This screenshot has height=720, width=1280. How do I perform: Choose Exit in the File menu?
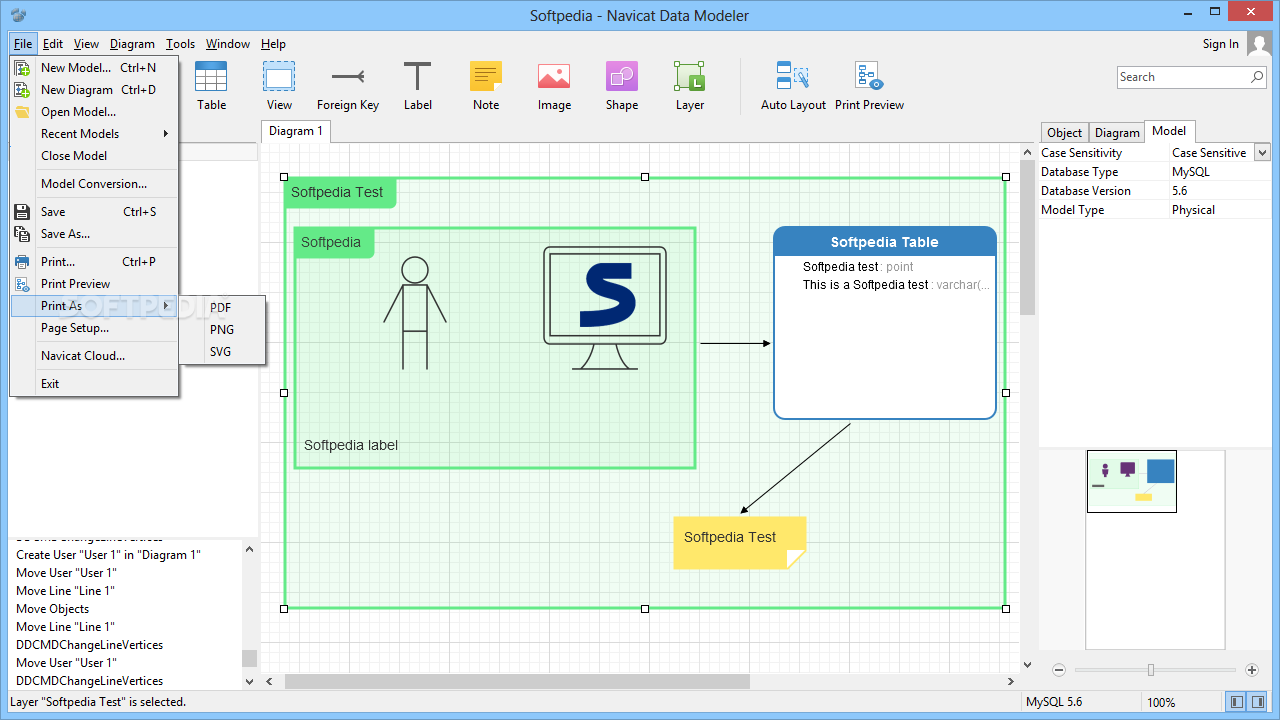pyautogui.click(x=94, y=384)
